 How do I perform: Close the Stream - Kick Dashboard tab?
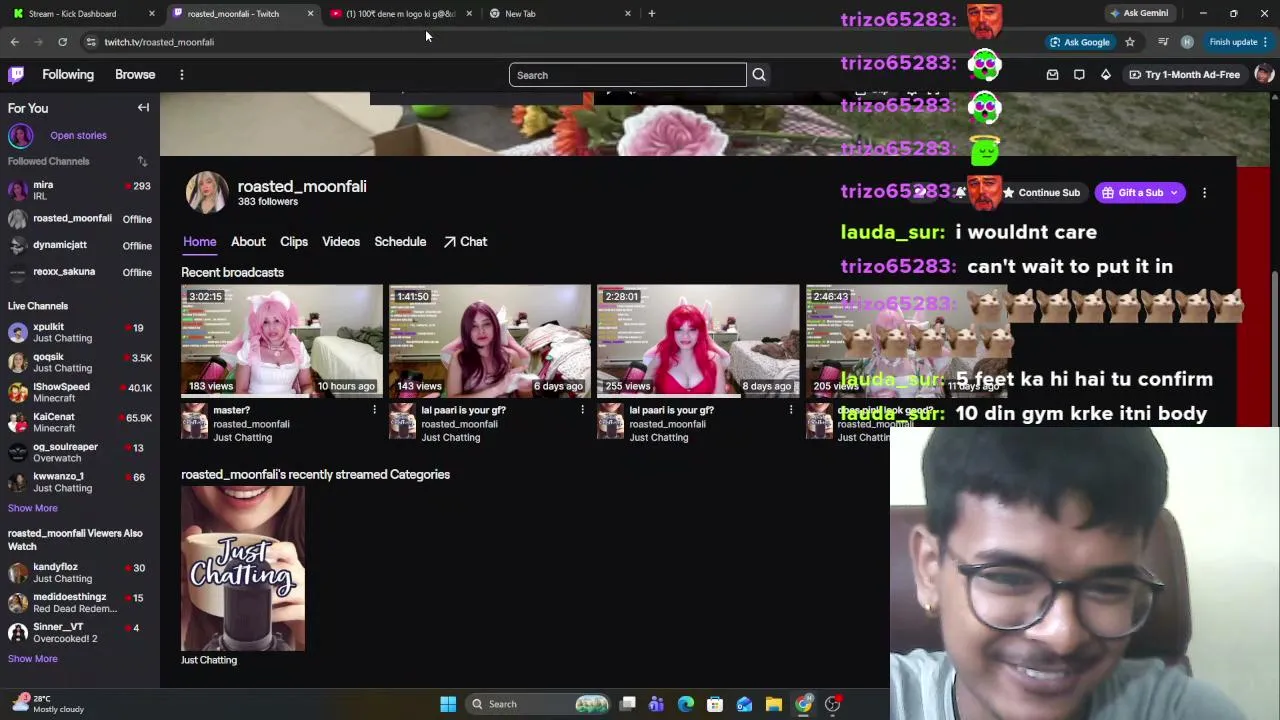point(151,14)
